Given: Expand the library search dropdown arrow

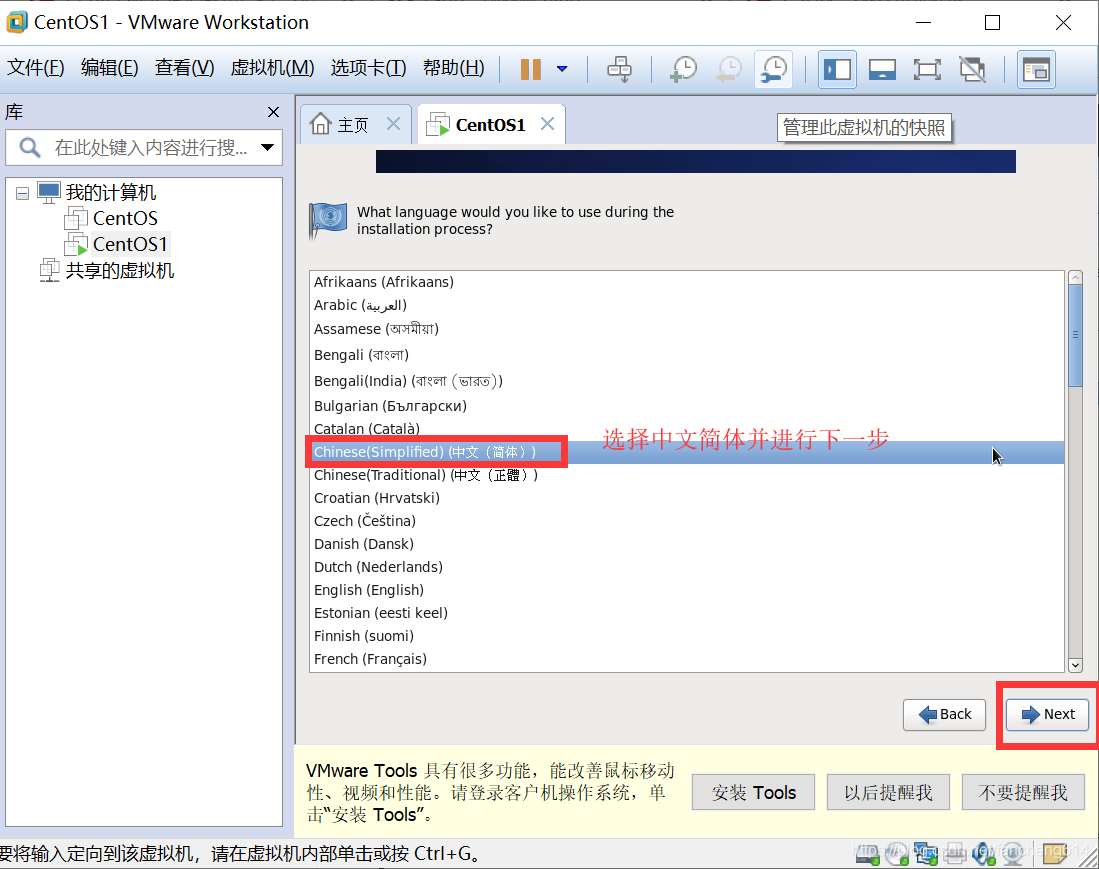Looking at the screenshot, I should (x=267, y=147).
